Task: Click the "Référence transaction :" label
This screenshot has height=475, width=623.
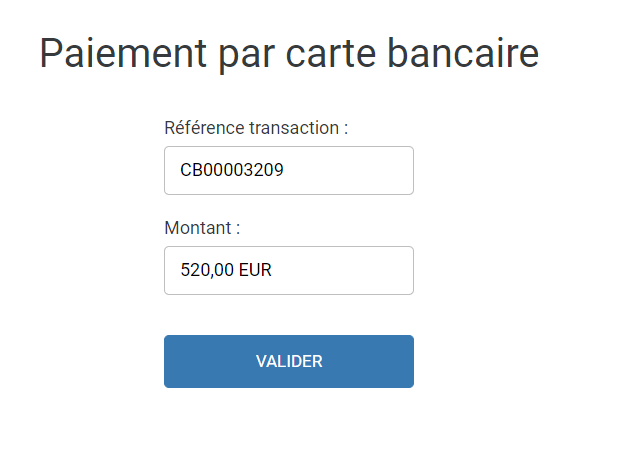Action: click(x=256, y=128)
